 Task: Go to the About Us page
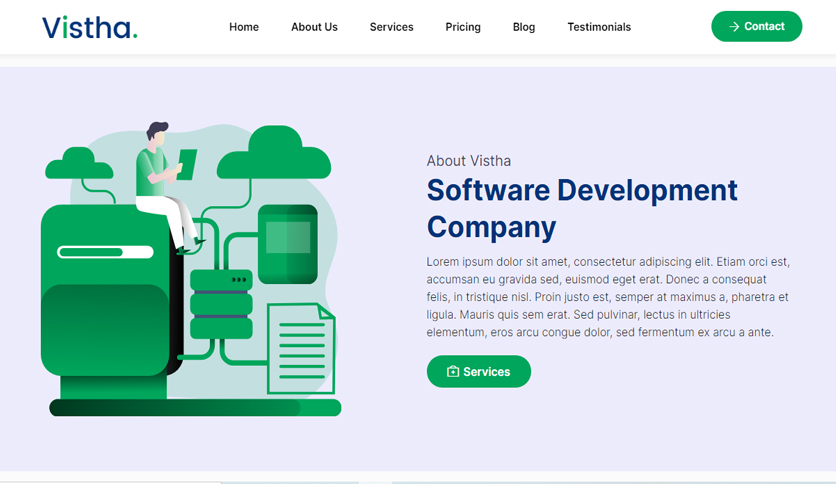coord(314,27)
